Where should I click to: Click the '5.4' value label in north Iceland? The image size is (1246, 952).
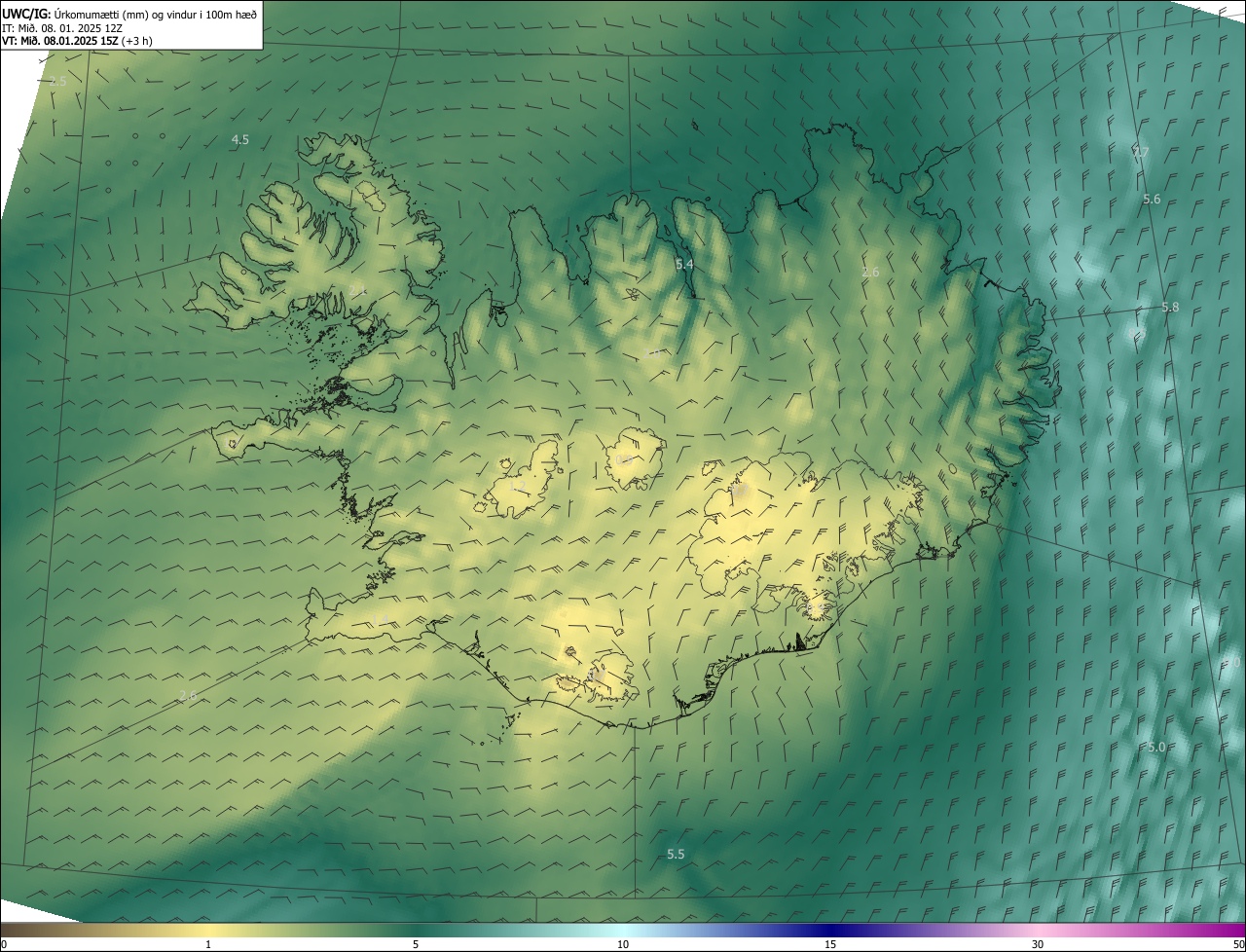pos(684,264)
